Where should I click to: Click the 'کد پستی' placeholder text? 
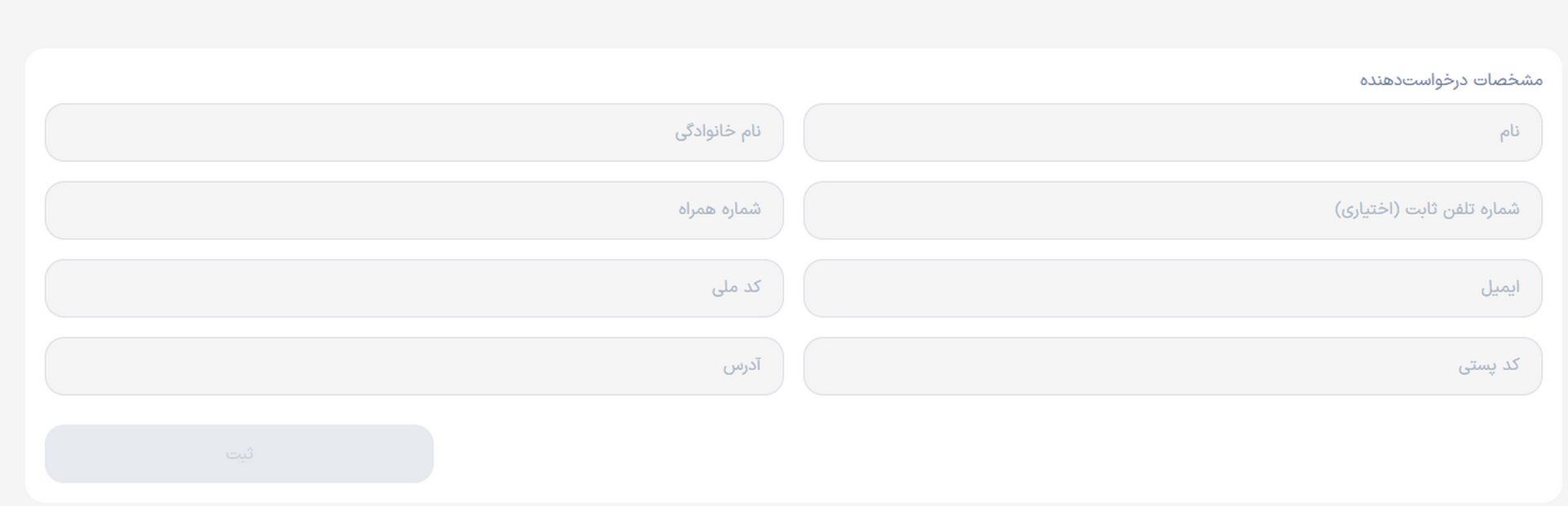(1489, 365)
